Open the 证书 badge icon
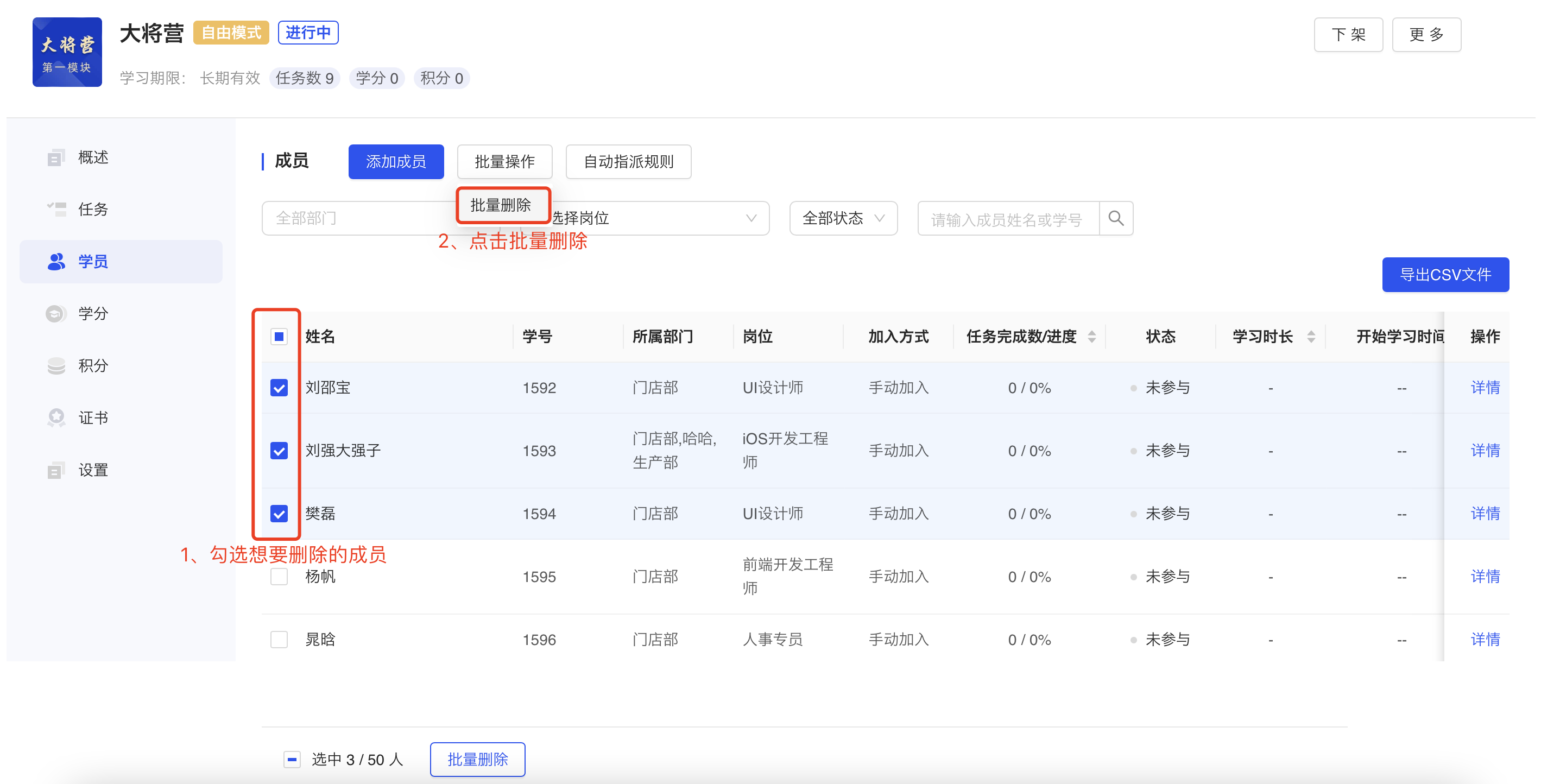 (x=56, y=418)
